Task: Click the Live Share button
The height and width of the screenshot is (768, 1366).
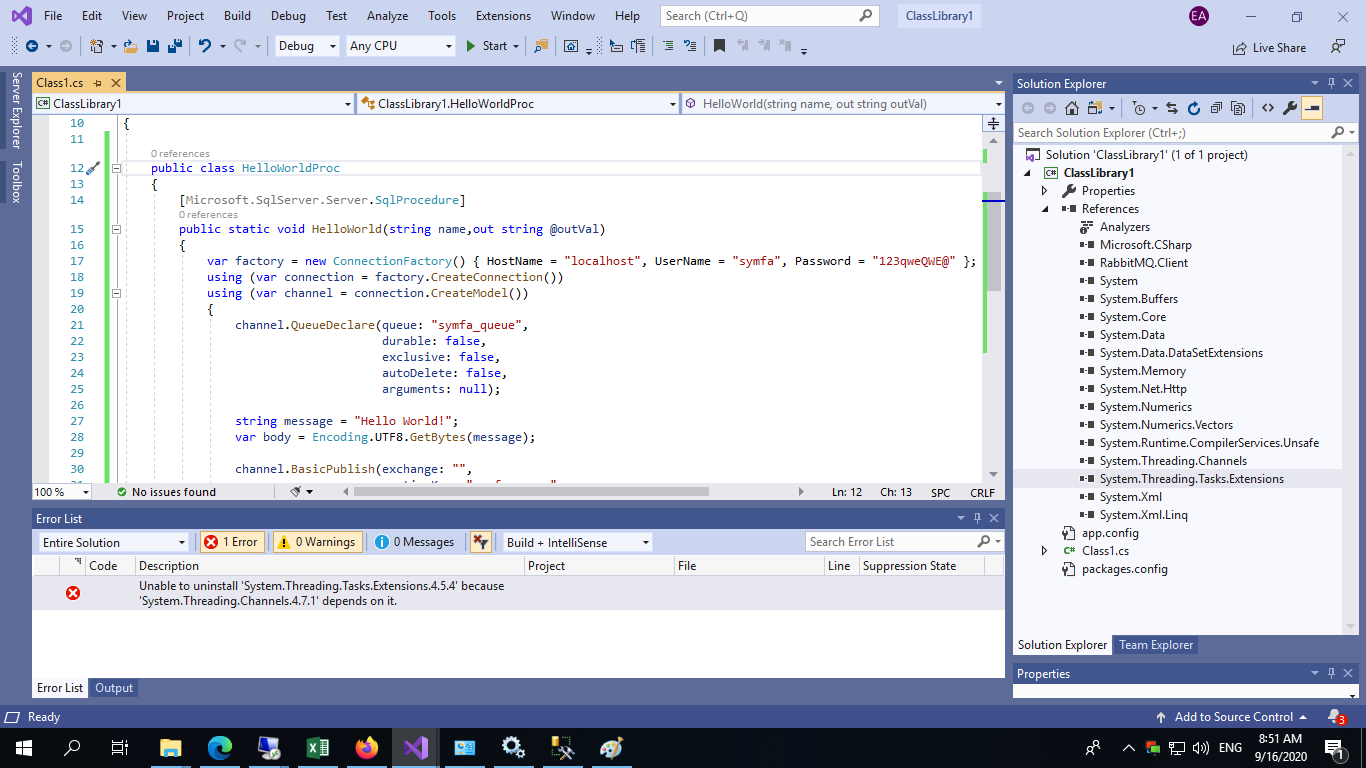Action: pyautogui.click(x=1270, y=47)
